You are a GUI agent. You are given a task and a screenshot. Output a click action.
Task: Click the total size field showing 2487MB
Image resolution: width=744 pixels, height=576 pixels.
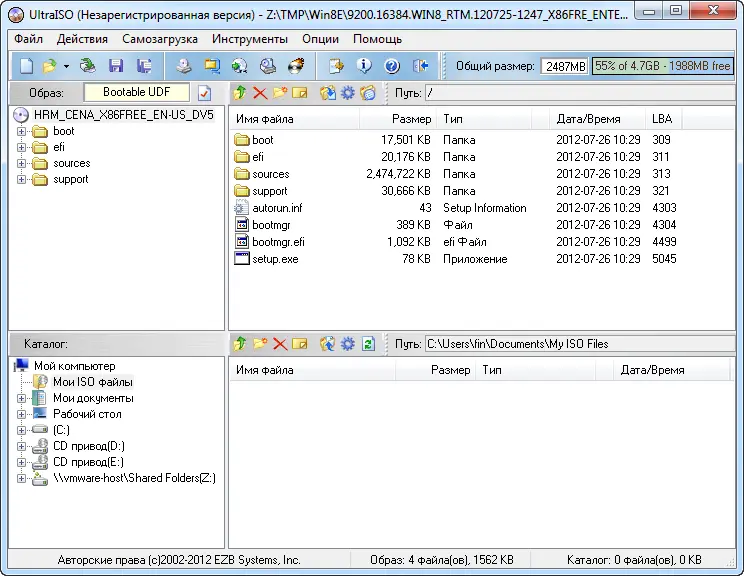pos(565,66)
